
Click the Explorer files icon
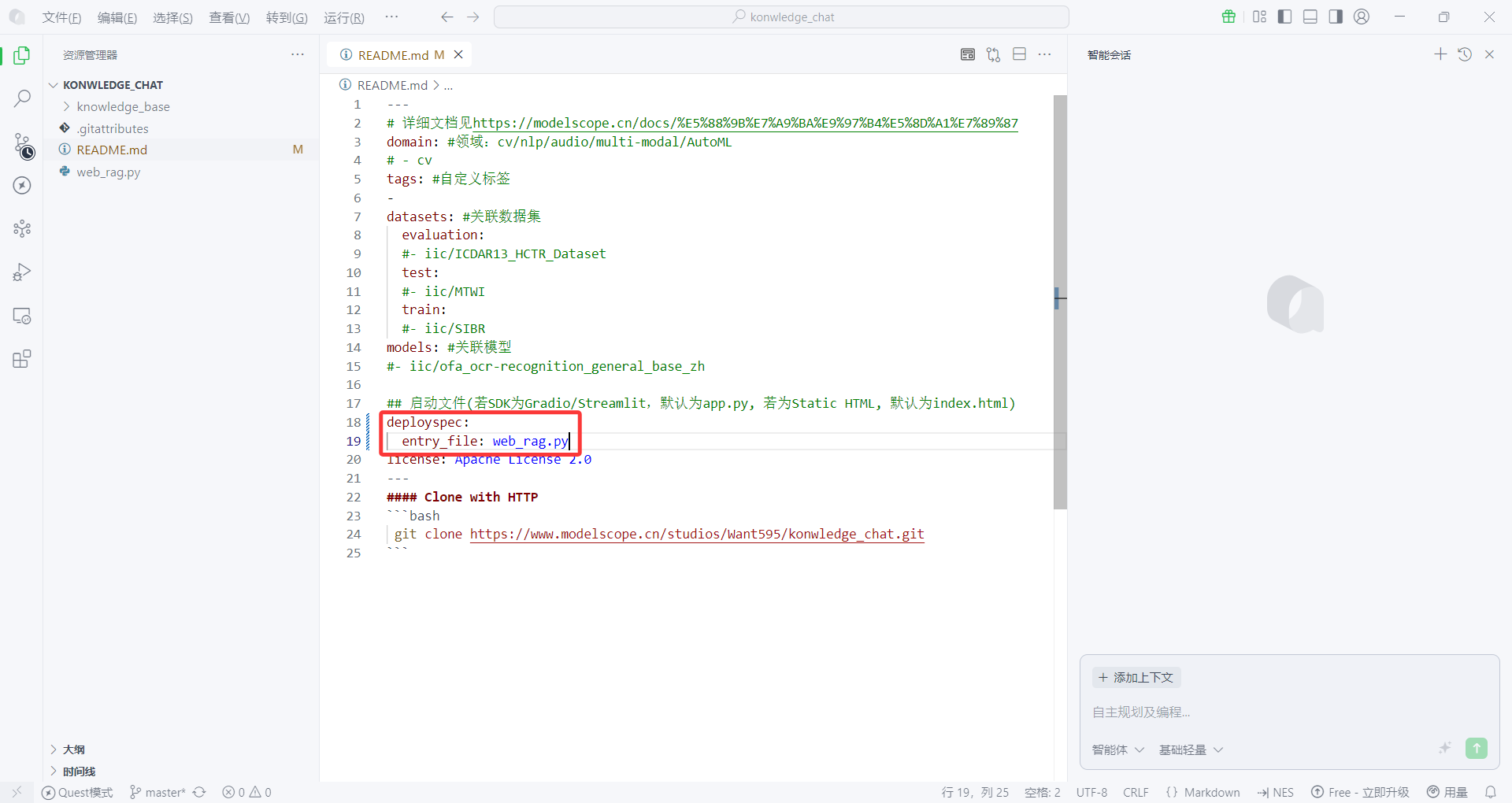[x=22, y=55]
